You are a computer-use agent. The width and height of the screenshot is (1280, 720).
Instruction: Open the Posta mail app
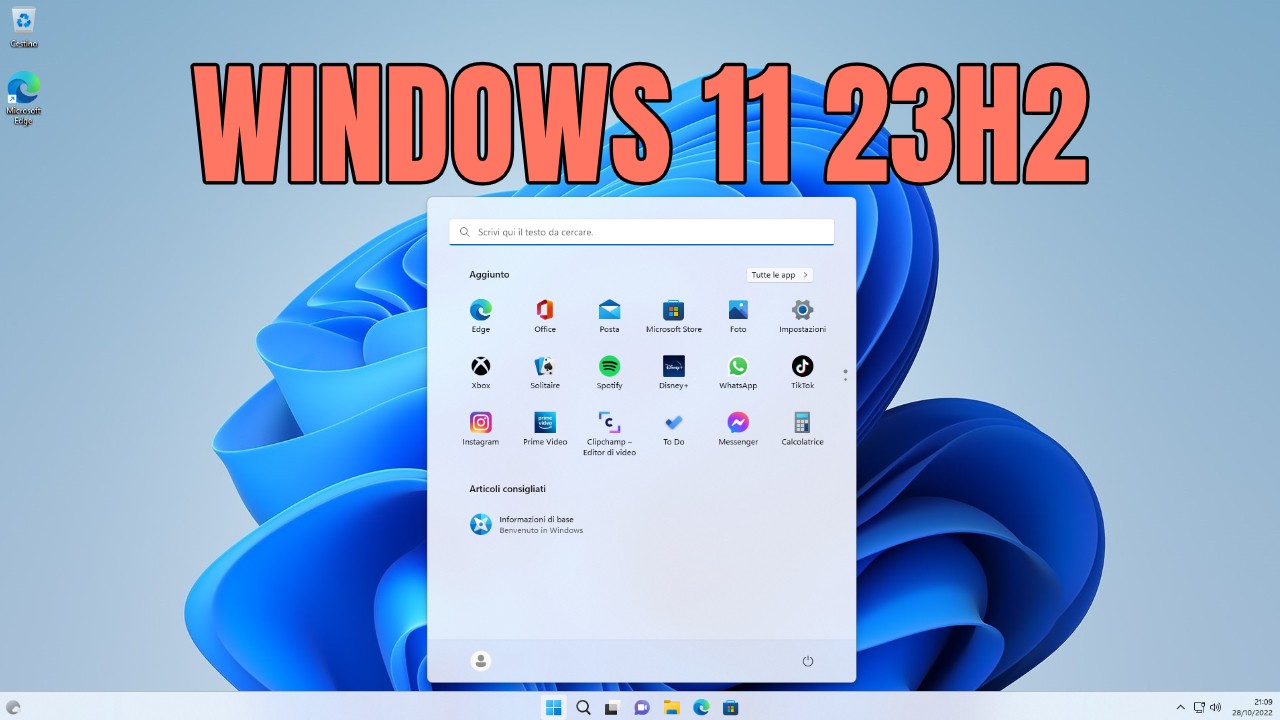pyautogui.click(x=609, y=315)
